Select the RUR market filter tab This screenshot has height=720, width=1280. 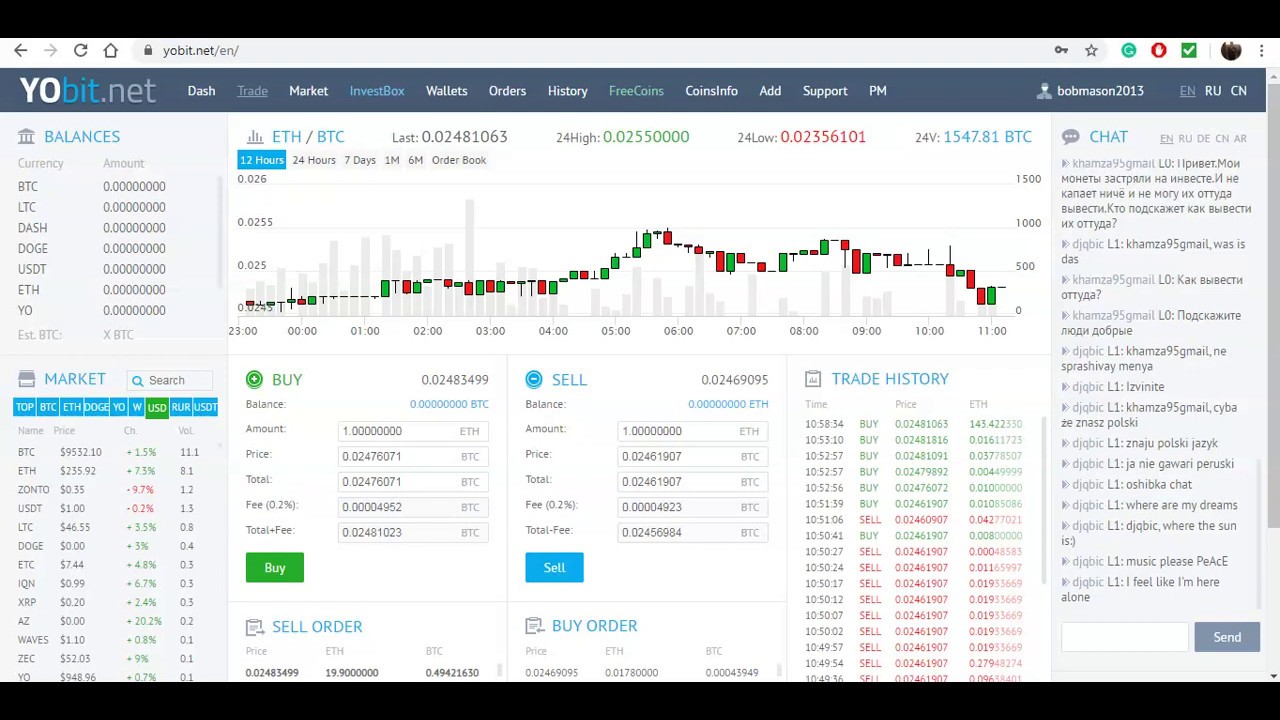pos(181,407)
